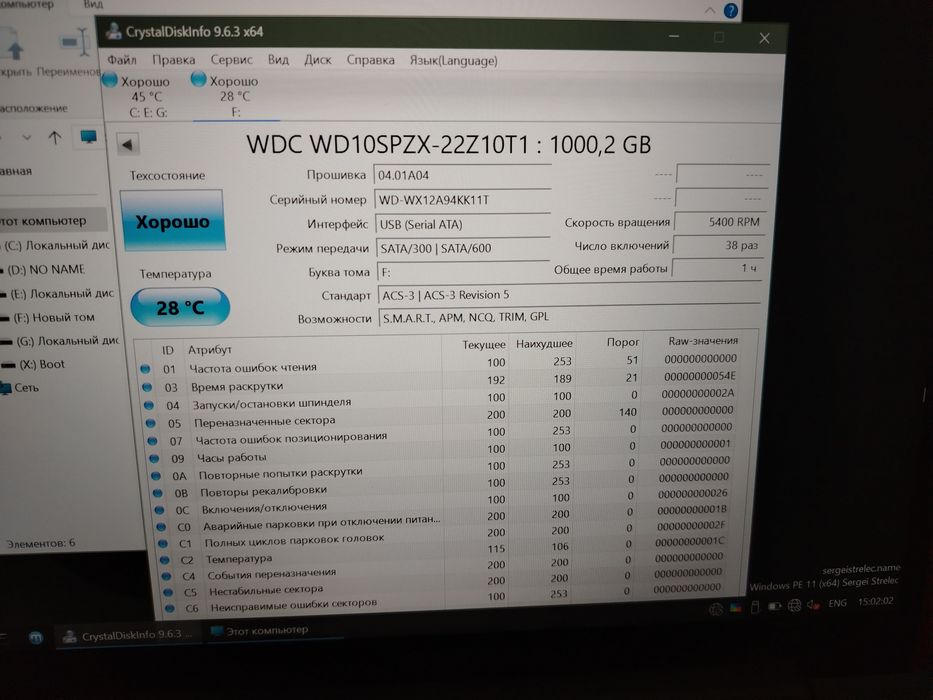933x700 pixels.
Task: Click the ENG language indicator in tray
Action: 837,603
